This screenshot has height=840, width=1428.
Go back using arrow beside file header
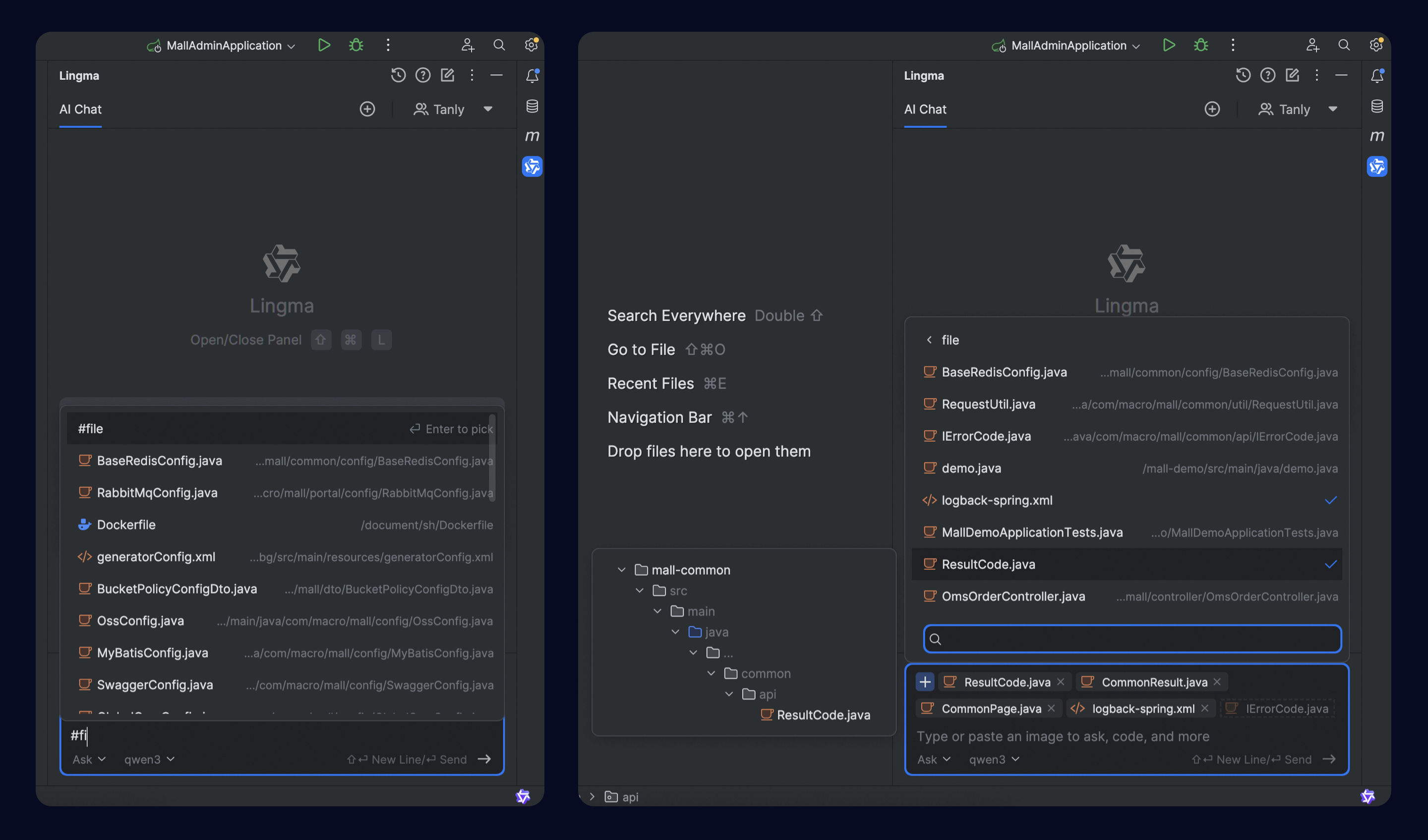(929, 340)
